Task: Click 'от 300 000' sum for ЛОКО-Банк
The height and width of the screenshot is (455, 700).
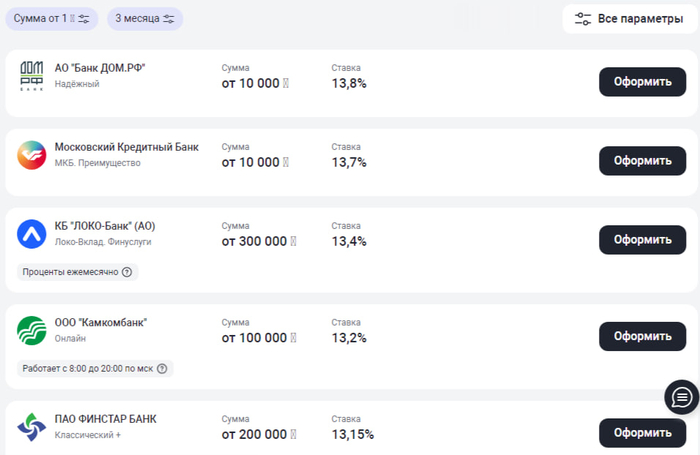Action: 258,242
